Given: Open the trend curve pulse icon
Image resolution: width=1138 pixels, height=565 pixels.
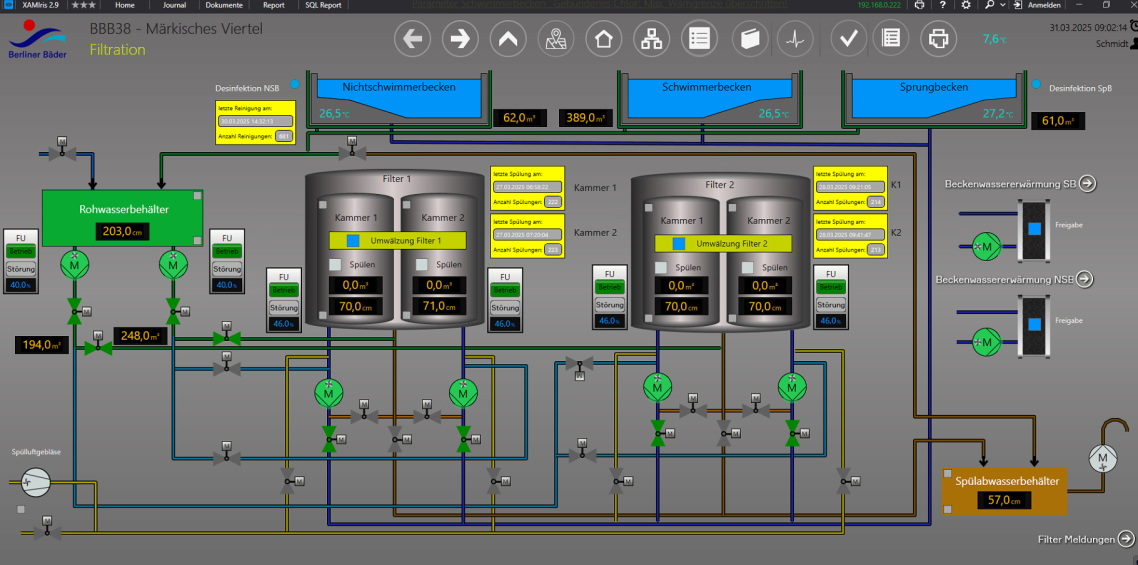Looking at the screenshot, I should (x=796, y=40).
